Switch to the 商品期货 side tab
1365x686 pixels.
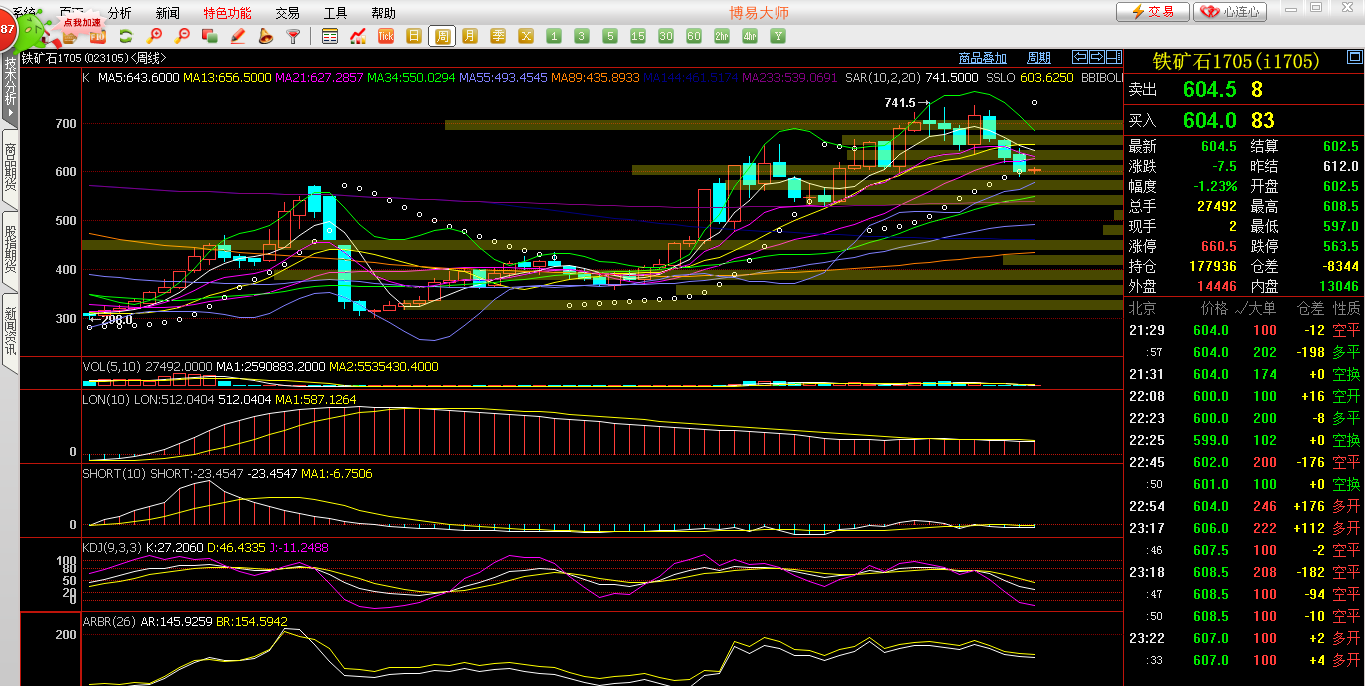(10, 167)
